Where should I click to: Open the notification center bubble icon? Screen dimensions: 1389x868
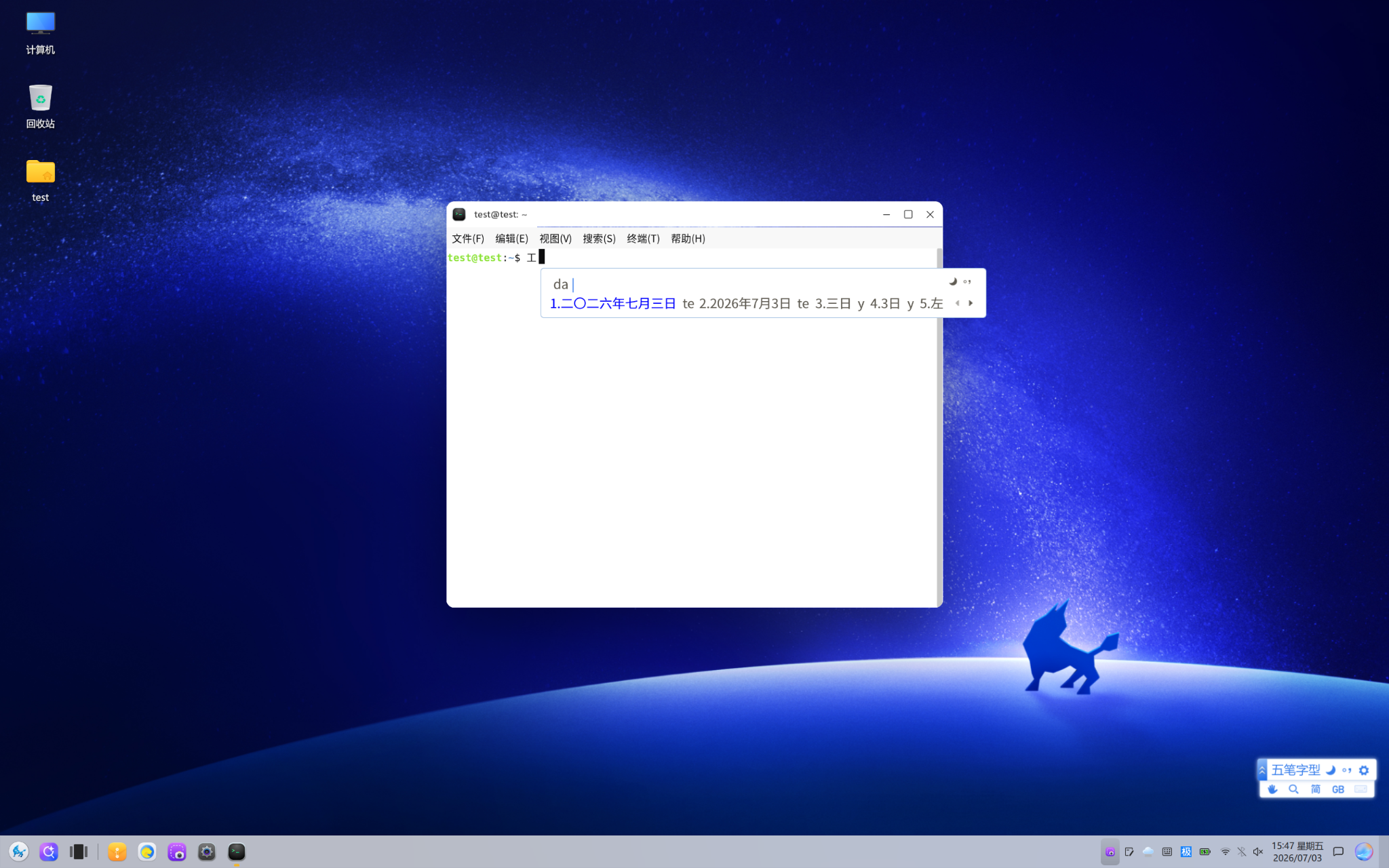point(1338,852)
